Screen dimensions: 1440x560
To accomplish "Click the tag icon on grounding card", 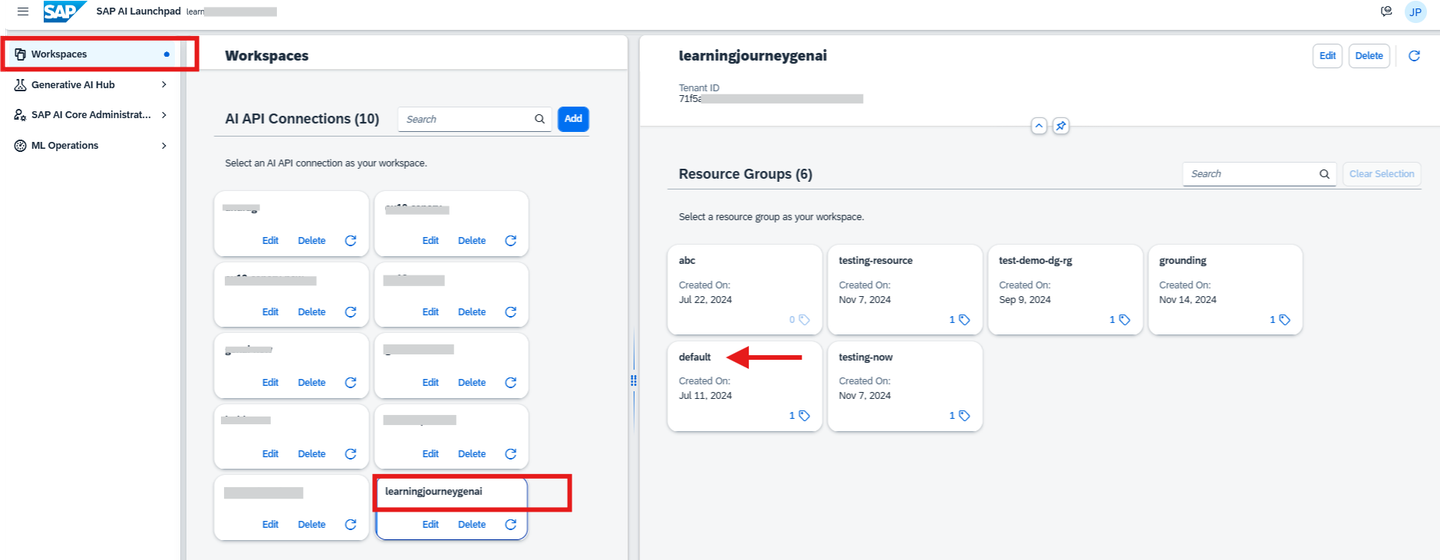I will pos(1284,320).
